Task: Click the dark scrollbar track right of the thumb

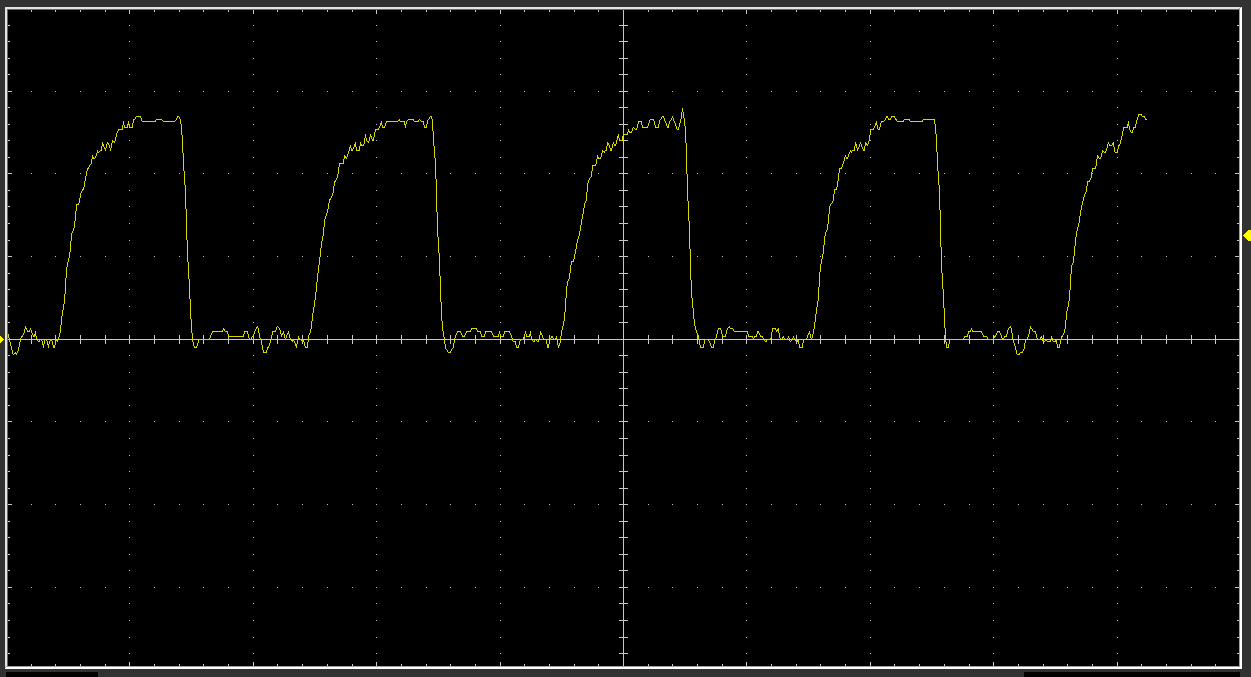Action: (x=1136, y=673)
